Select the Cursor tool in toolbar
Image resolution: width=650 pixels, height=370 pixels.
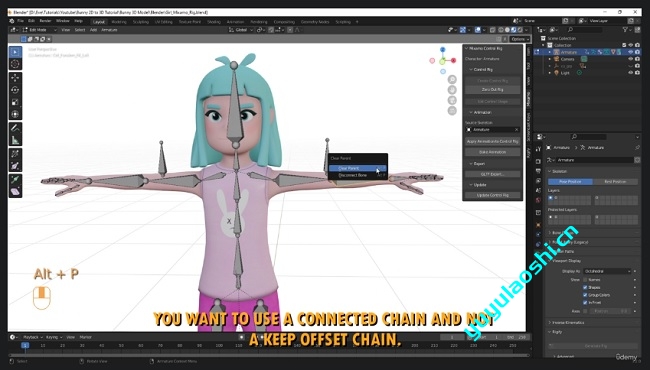15,64
